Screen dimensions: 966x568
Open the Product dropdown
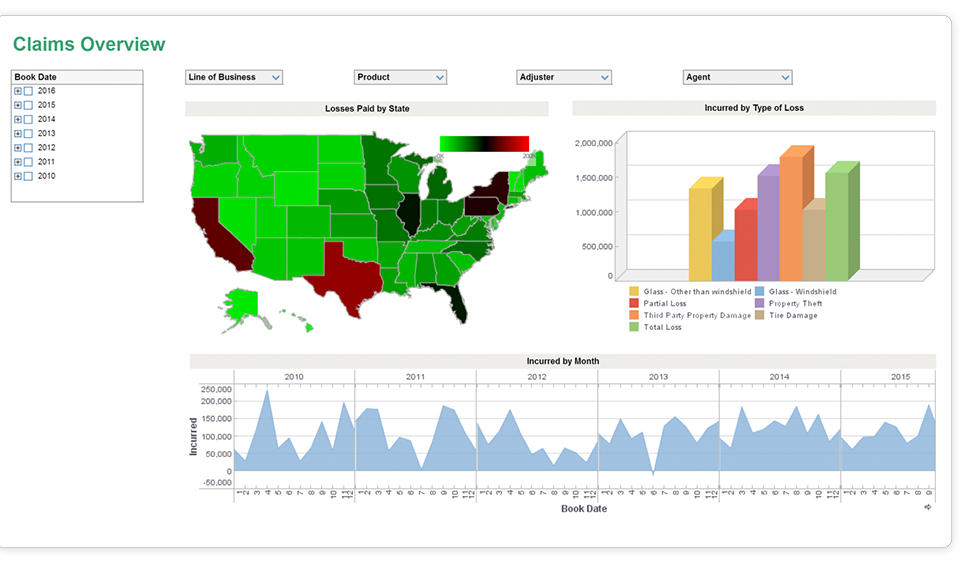tap(400, 77)
